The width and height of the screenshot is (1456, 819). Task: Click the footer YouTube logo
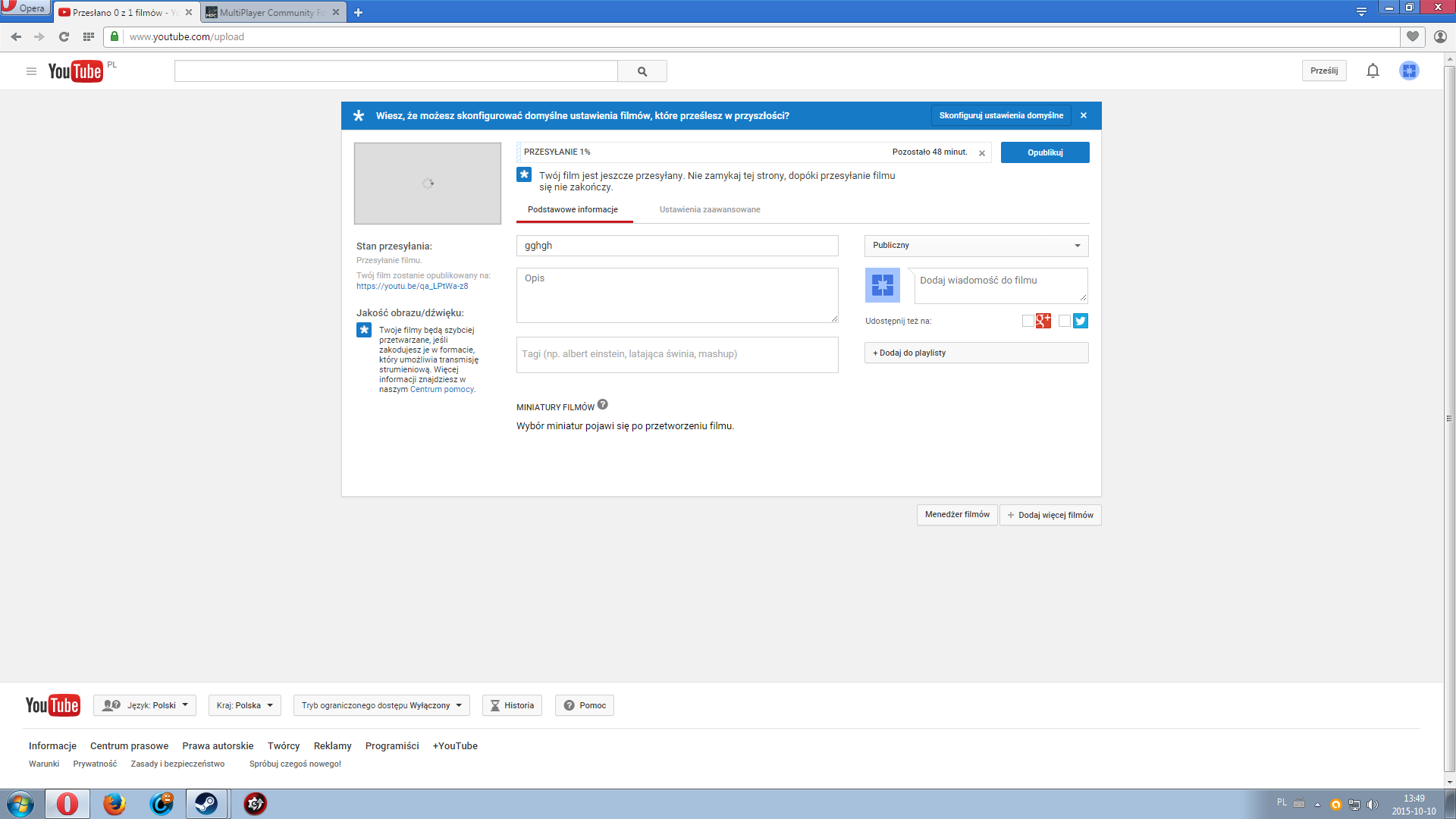(x=52, y=705)
